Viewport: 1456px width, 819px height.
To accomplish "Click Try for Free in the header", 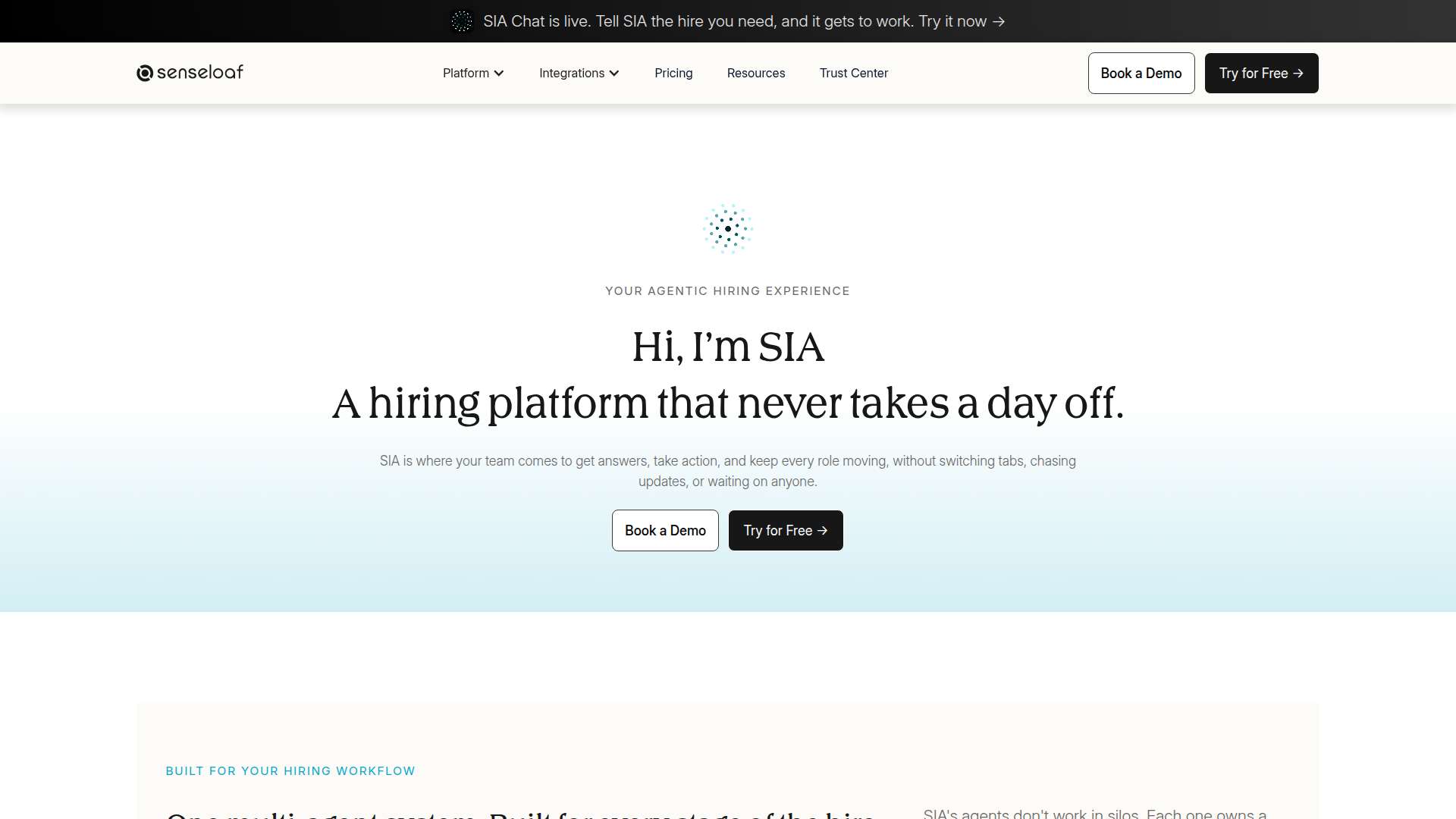I will (1262, 73).
